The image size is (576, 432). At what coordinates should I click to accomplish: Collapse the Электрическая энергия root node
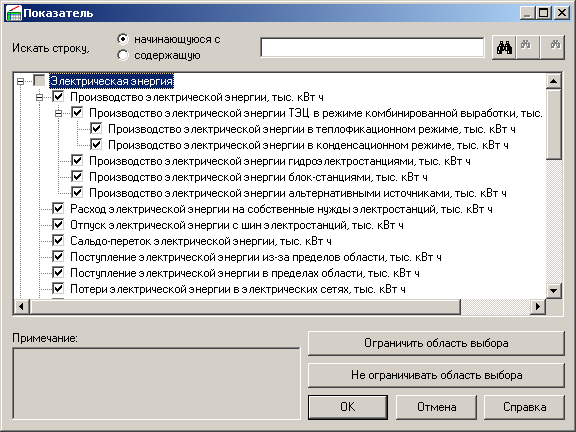(x=21, y=81)
